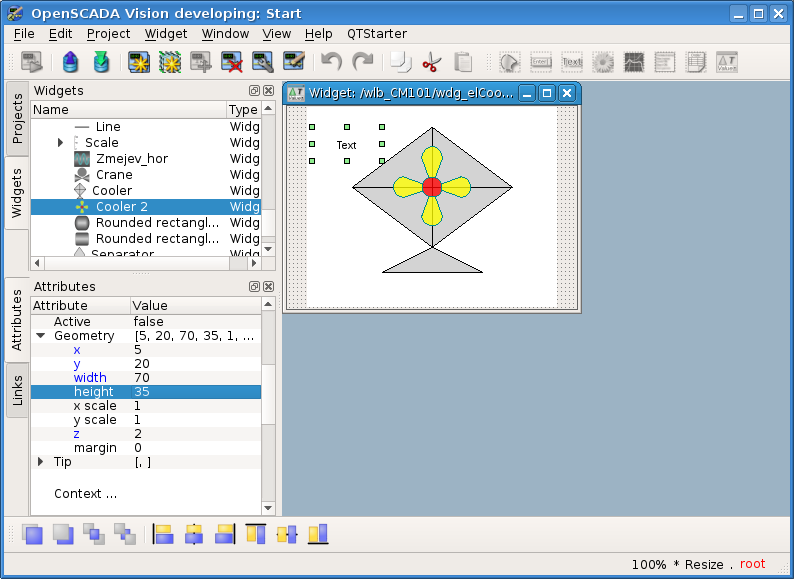
Task: Raise widget to front icon
Action: pos(33,534)
